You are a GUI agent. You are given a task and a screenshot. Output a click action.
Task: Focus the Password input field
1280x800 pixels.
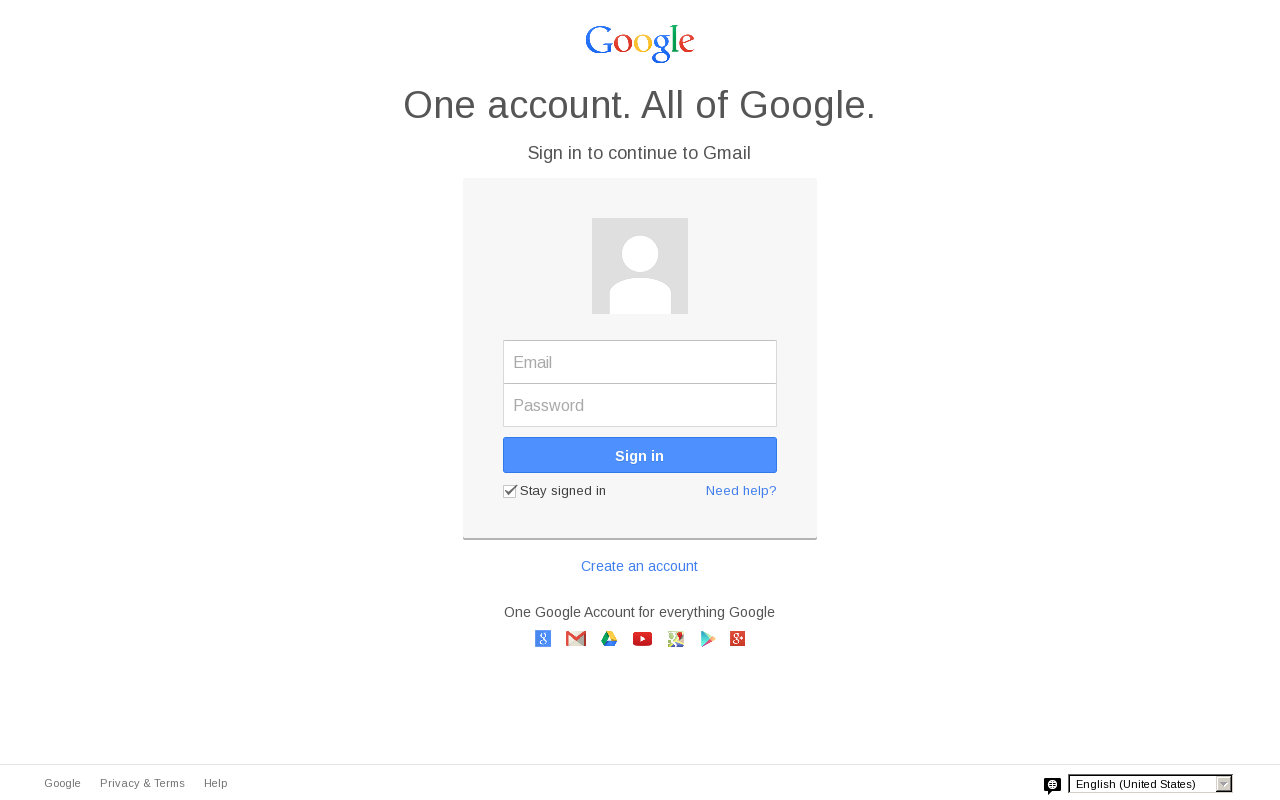[640, 405]
